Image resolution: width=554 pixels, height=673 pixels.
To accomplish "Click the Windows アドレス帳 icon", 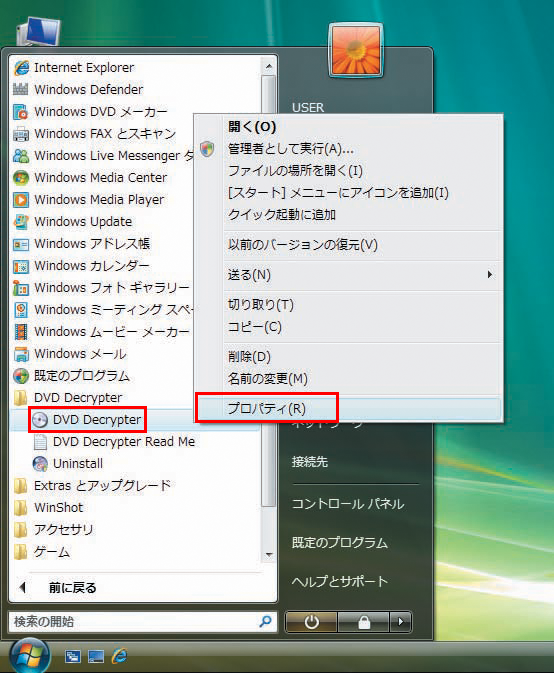I will 21,244.
